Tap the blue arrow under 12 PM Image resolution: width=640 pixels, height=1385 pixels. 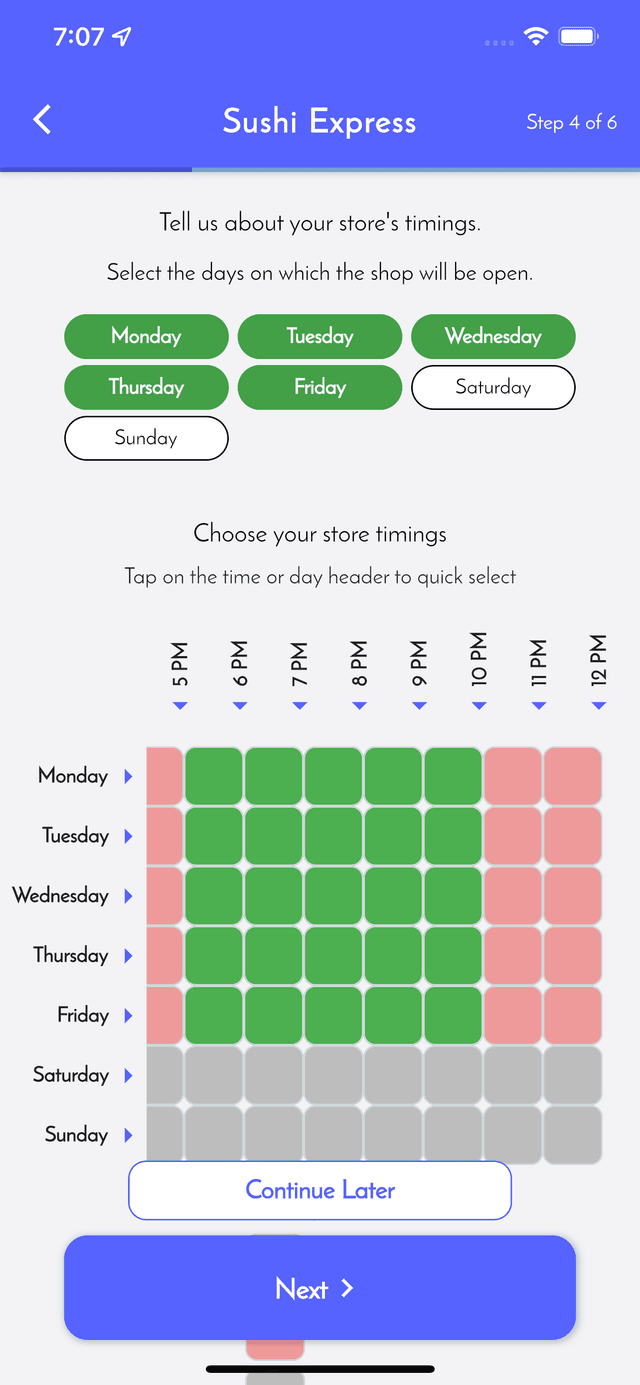(599, 706)
